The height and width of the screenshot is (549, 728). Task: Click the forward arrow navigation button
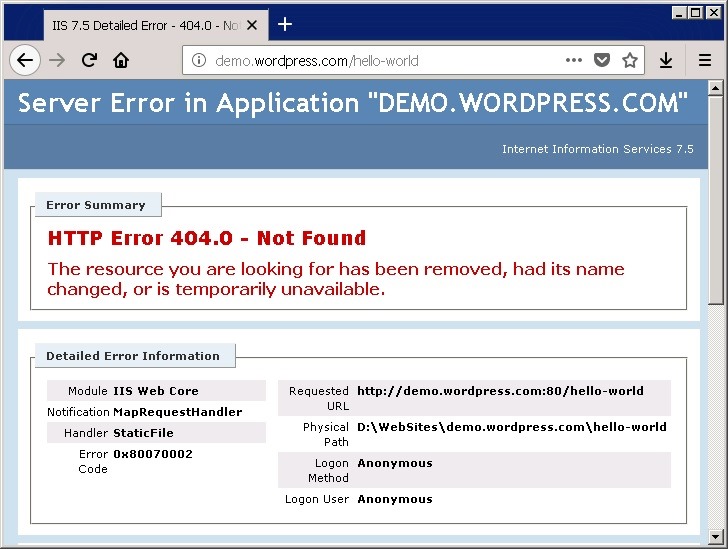(57, 60)
